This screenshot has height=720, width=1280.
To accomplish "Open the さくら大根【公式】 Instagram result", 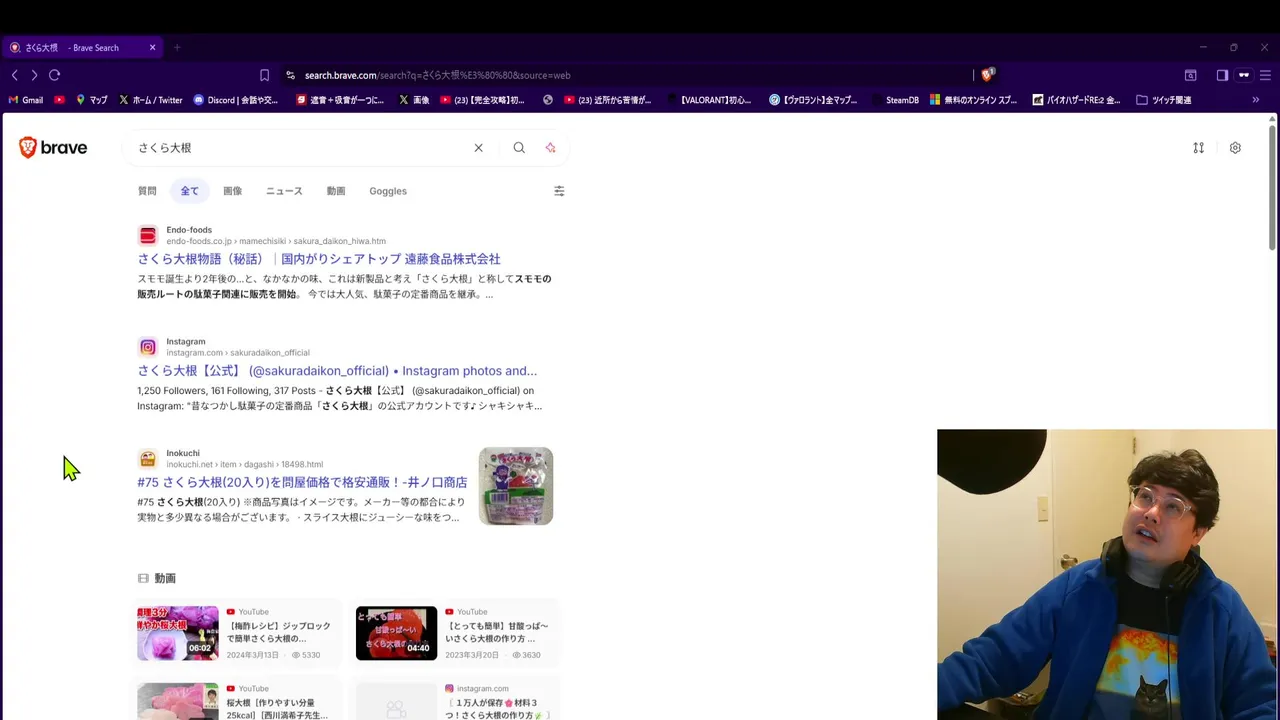I will [337, 371].
